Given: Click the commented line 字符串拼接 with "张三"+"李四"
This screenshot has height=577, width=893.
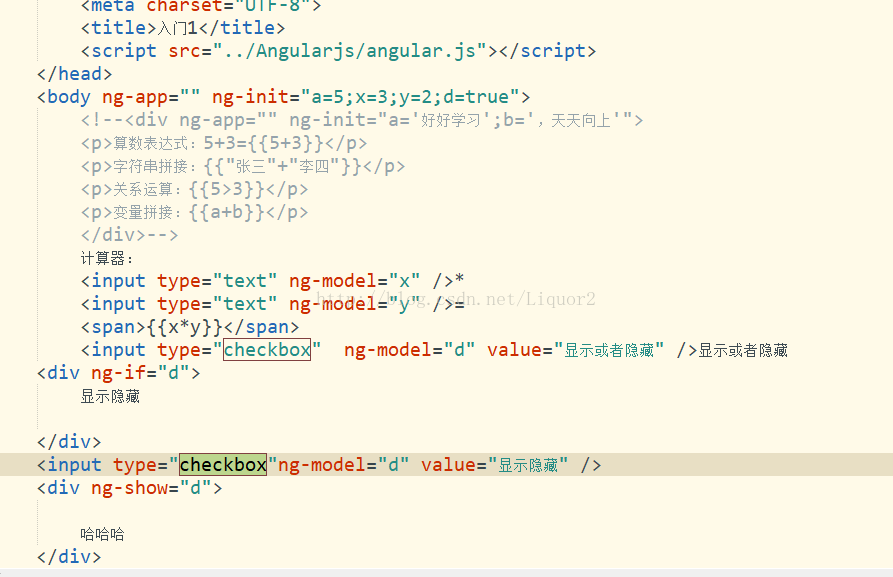Looking at the screenshot, I should tap(243, 166).
